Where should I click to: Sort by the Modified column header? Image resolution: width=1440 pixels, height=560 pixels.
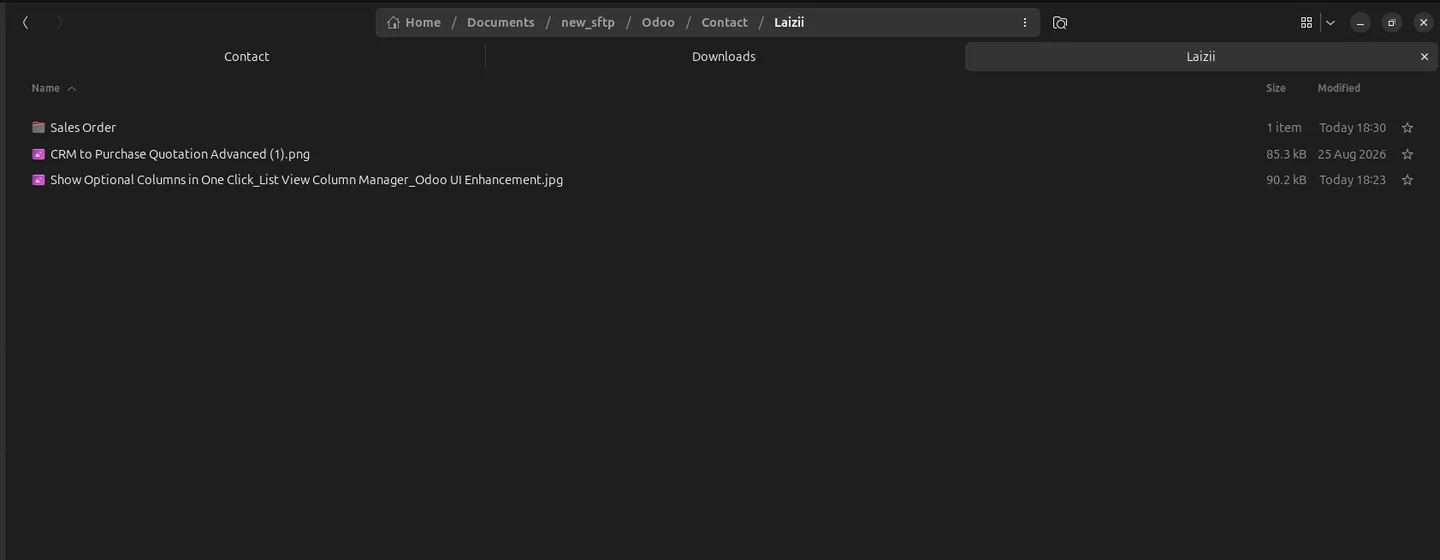1339,88
